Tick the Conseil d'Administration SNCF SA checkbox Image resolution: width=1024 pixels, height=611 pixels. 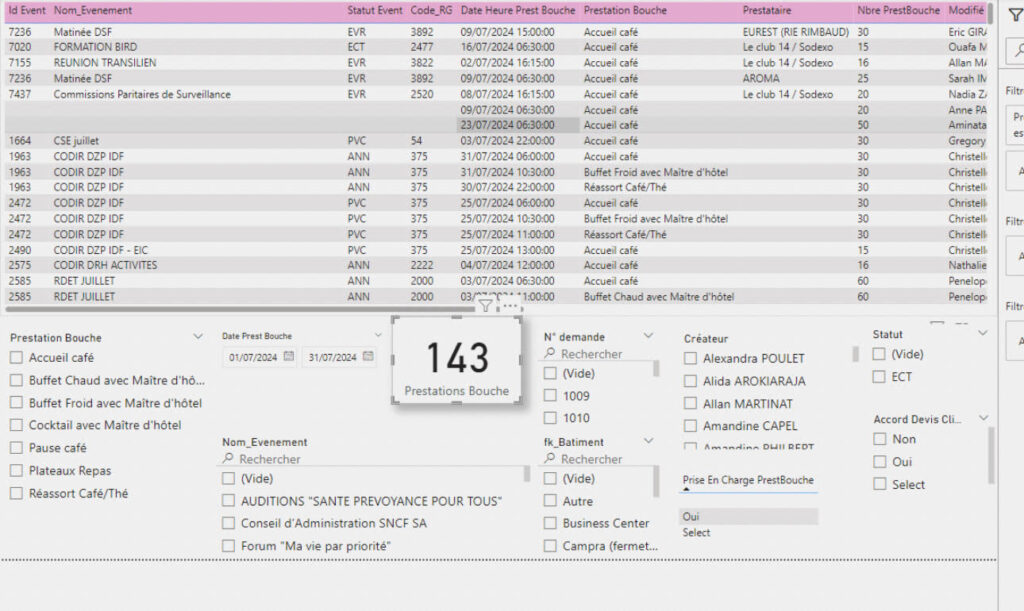[x=228, y=523]
